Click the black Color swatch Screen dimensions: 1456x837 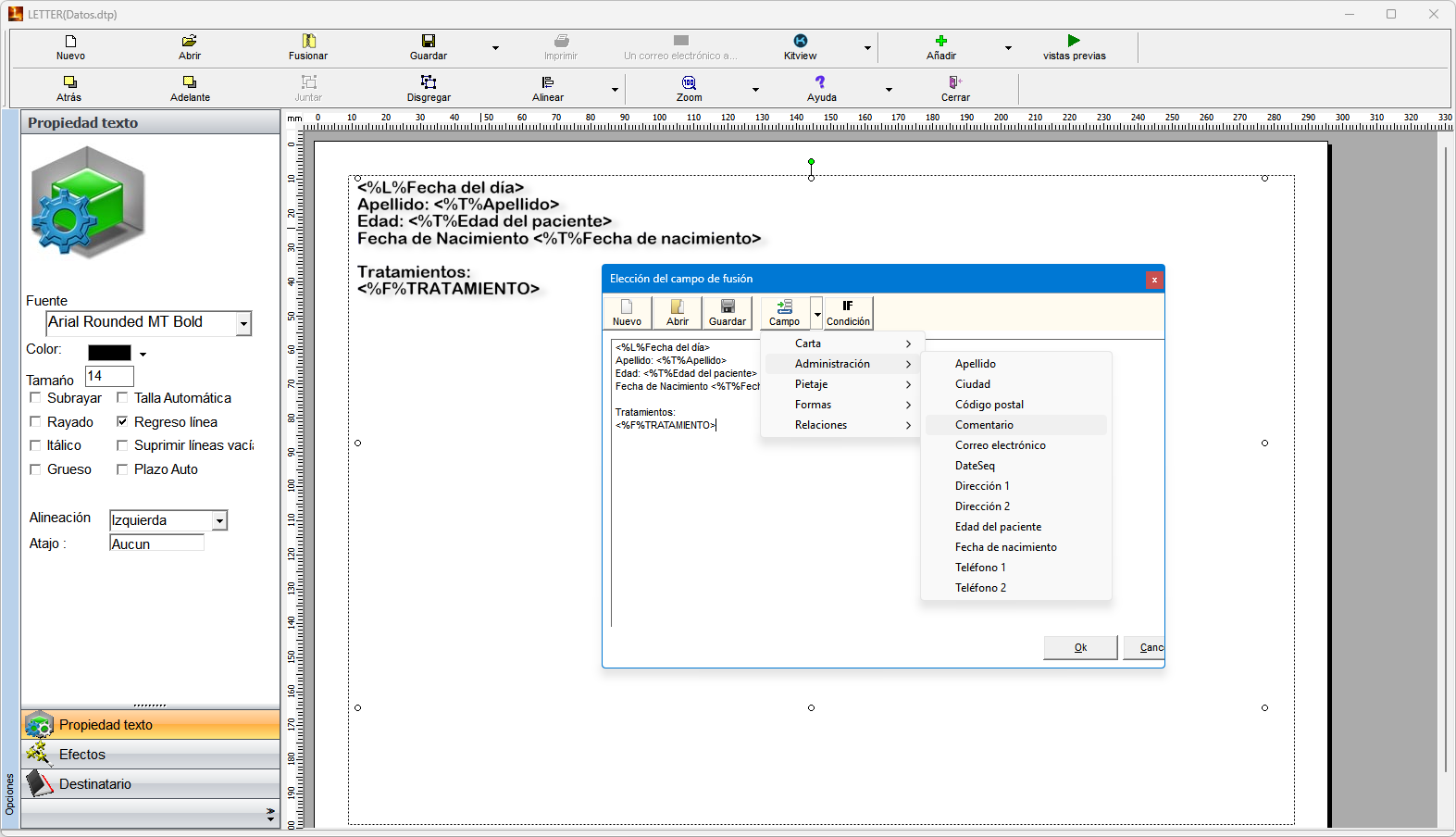click(x=109, y=353)
